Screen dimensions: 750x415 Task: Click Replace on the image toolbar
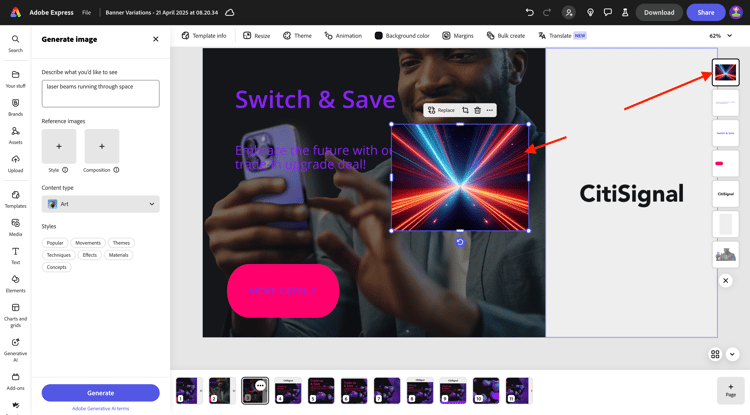441,110
